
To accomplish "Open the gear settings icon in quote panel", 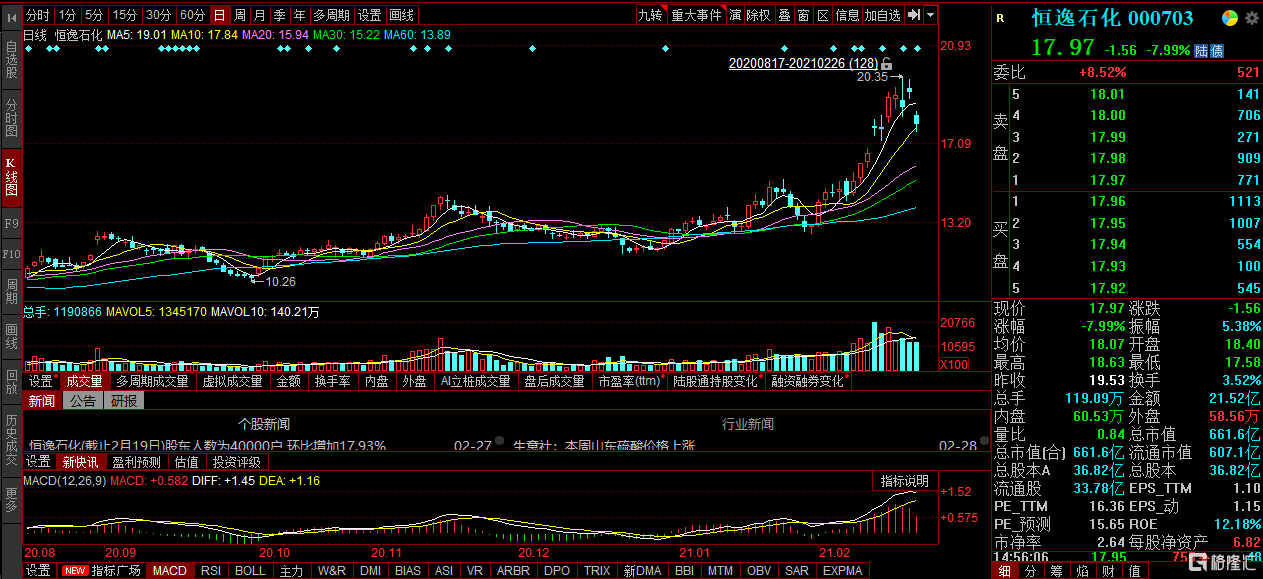I will [x=1250, y=18].
